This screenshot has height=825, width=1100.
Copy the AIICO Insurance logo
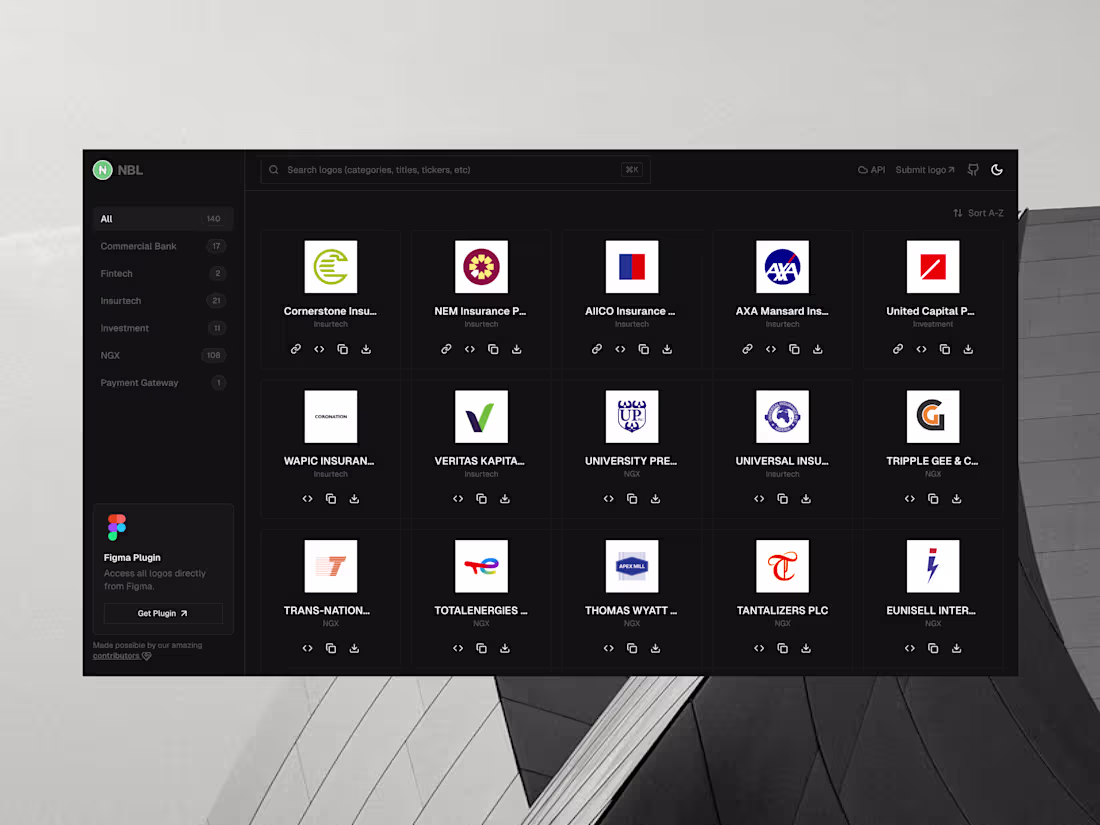pos(644,349)
